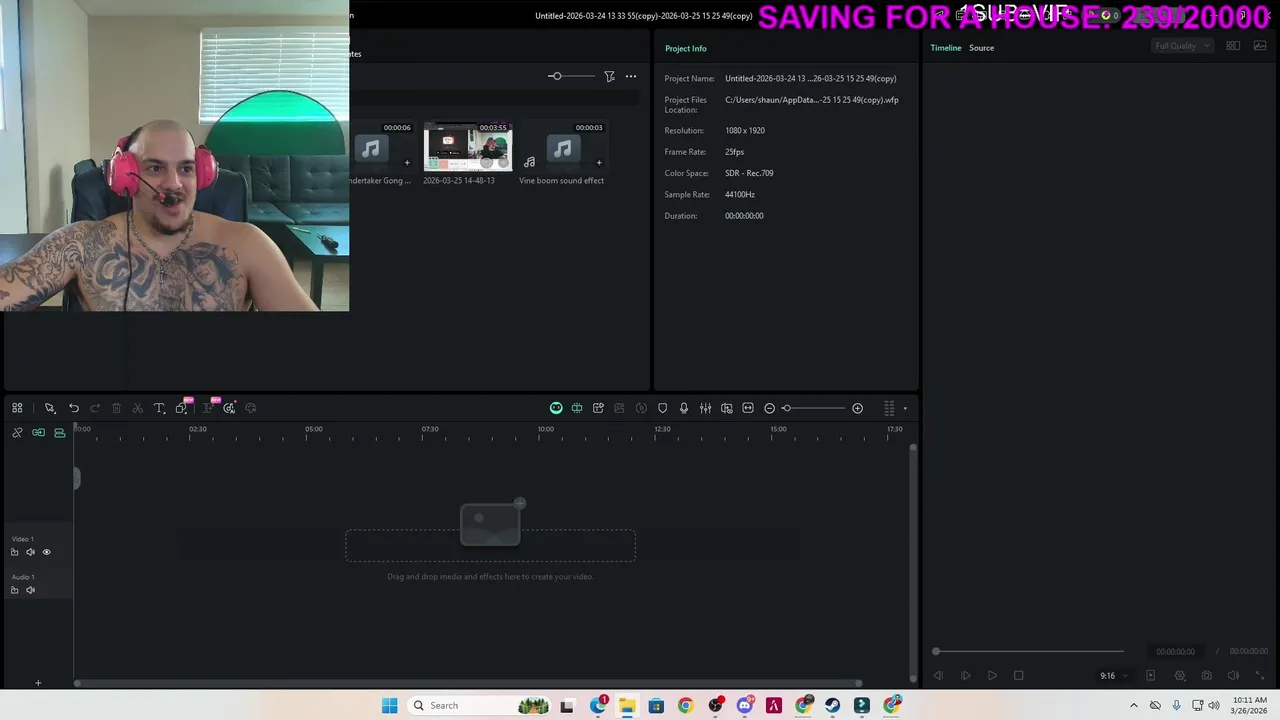Toggle the green magnetic timeline icon

[x=60, y=433]
